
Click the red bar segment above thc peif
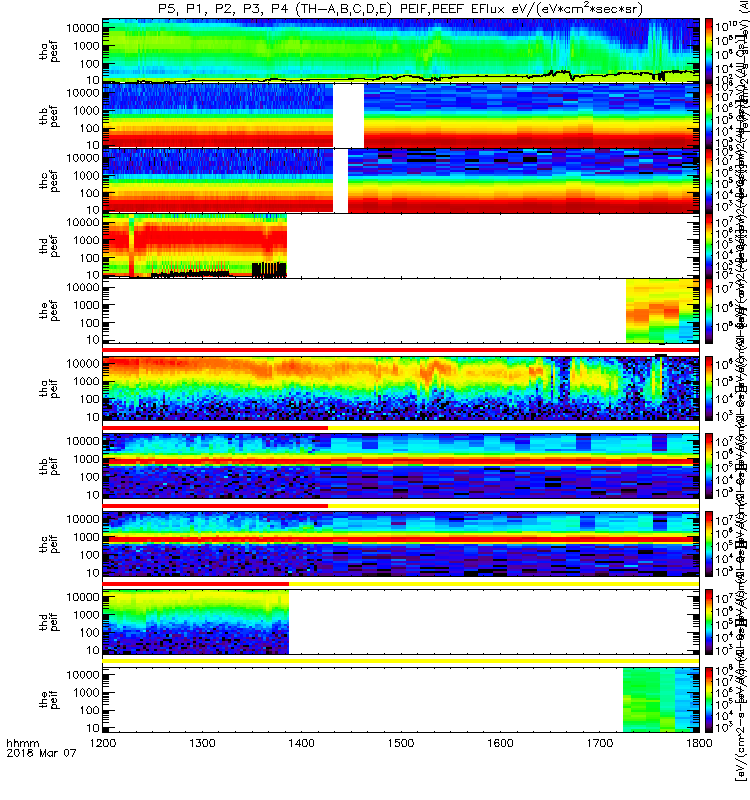click(x=215, y=506)
